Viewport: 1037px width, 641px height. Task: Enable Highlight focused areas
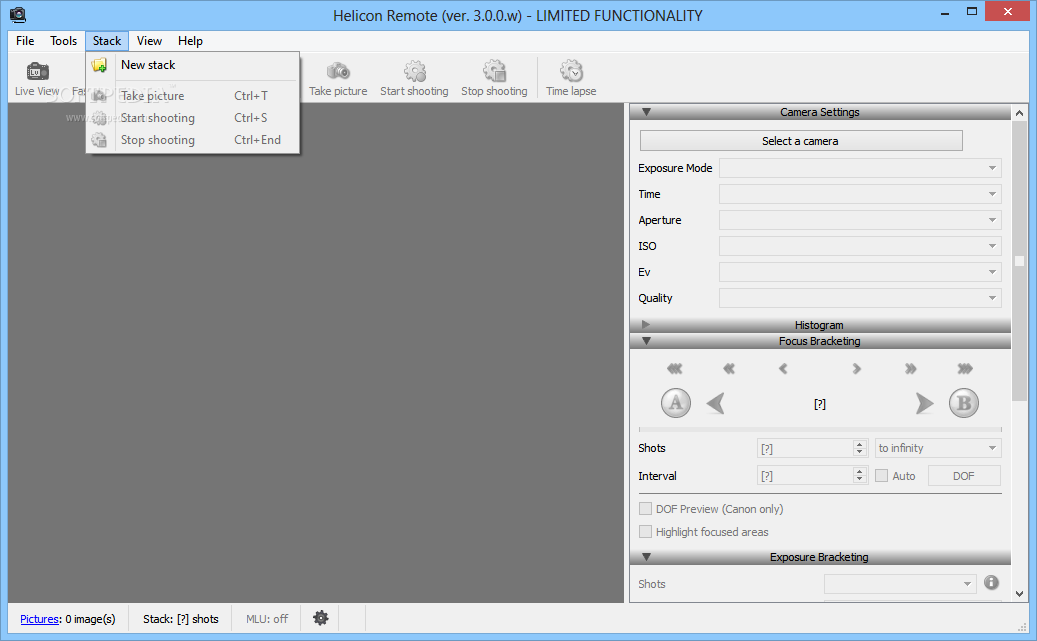click(x=645, y=532)
